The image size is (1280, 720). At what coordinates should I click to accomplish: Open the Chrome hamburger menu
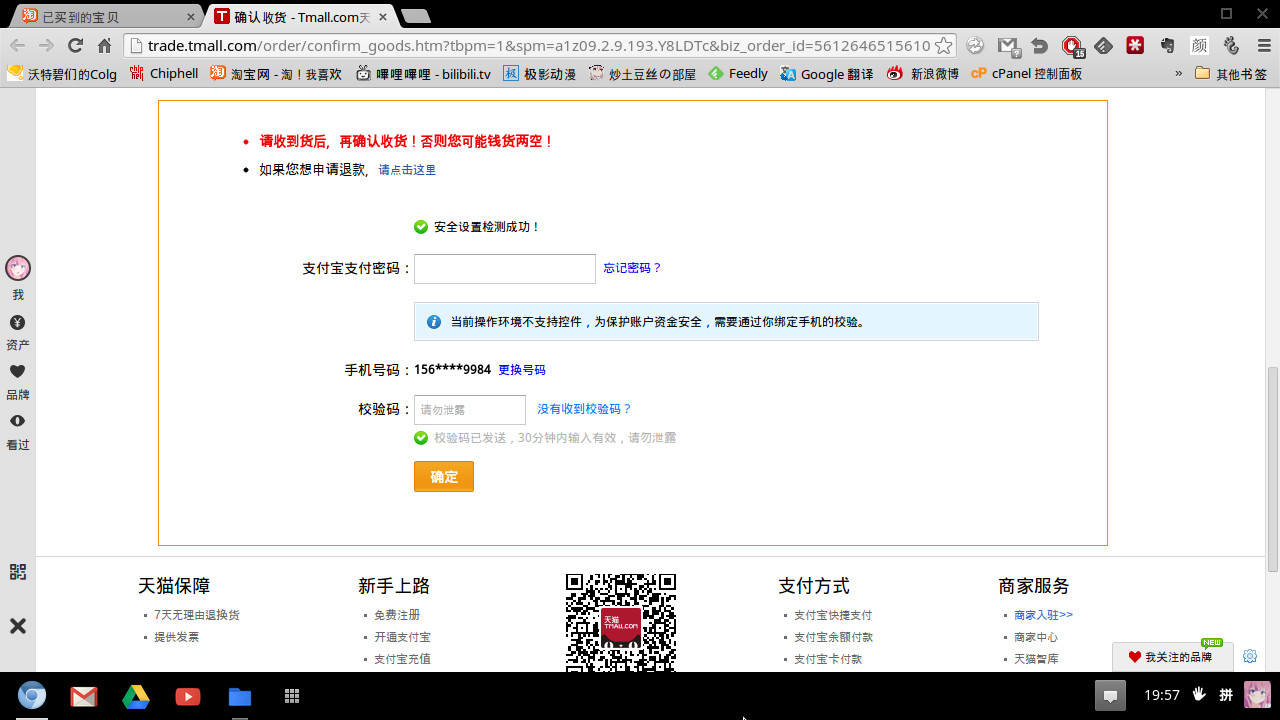[1263, 46]
